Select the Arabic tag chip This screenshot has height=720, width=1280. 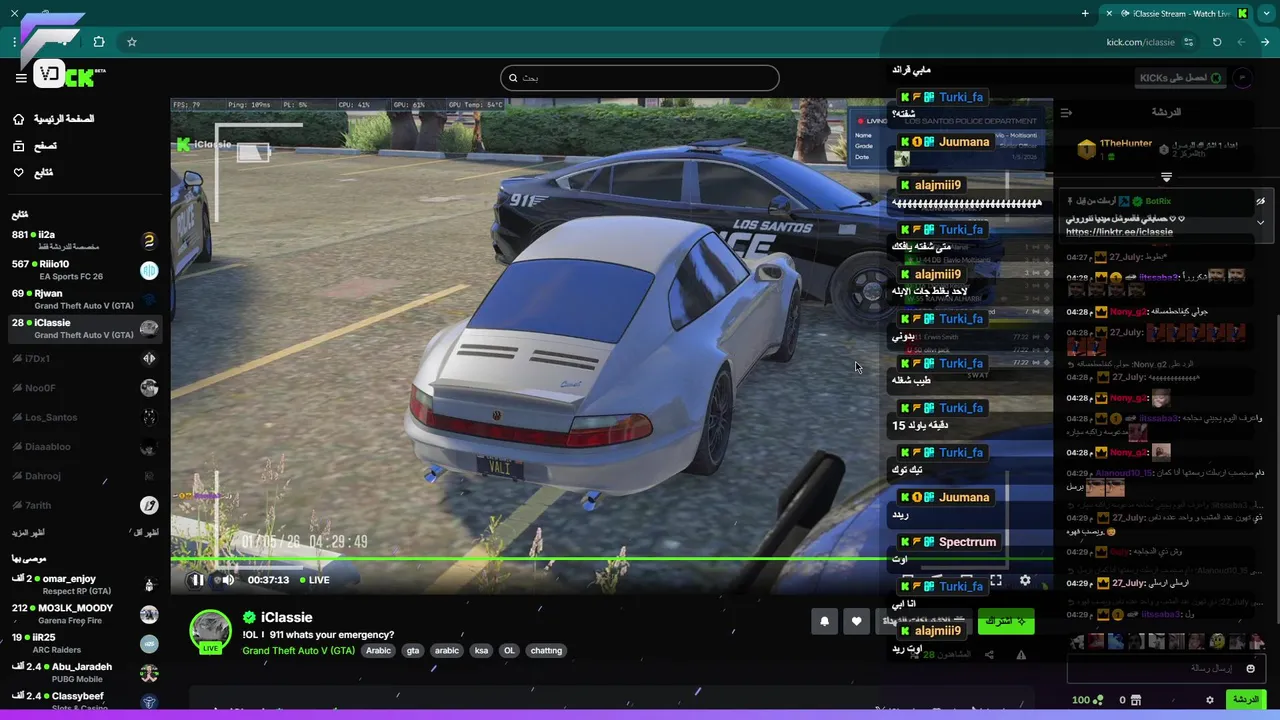tap(378, 650)
